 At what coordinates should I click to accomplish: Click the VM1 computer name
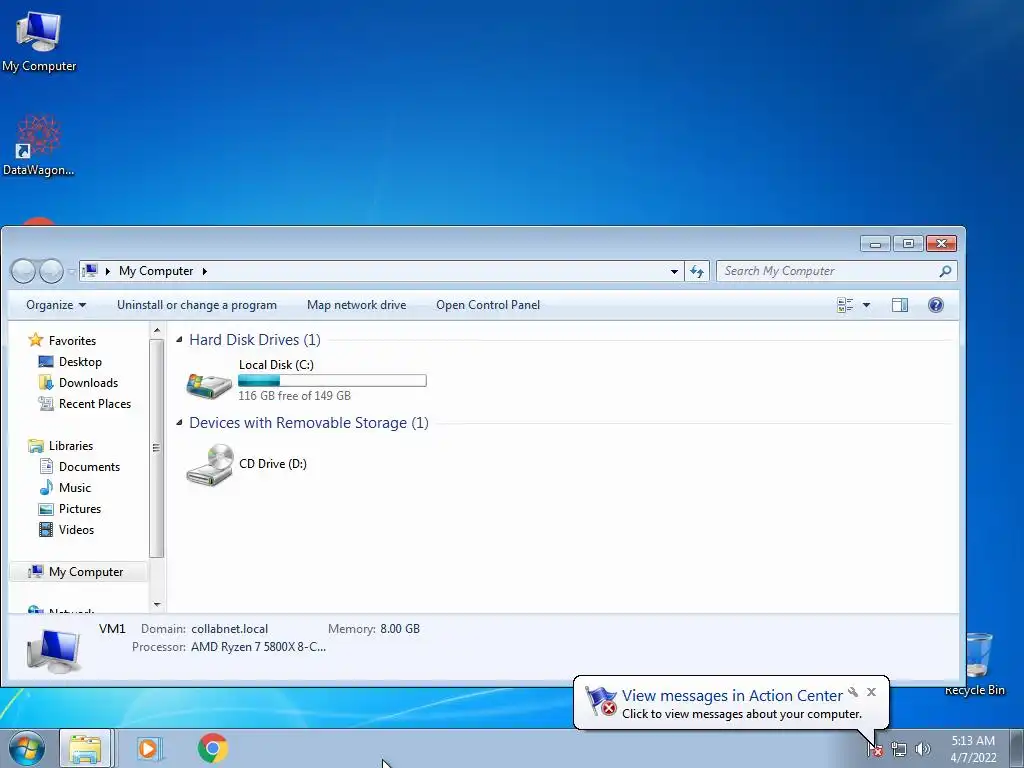[112, 629]
